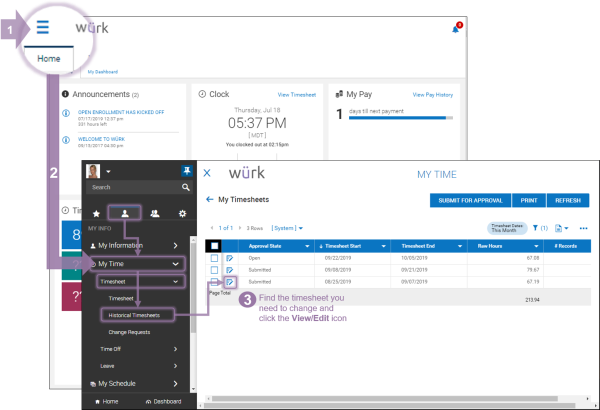
Task: Open Timesheet Start column dropdown
Action: click(x=383, y=246)
